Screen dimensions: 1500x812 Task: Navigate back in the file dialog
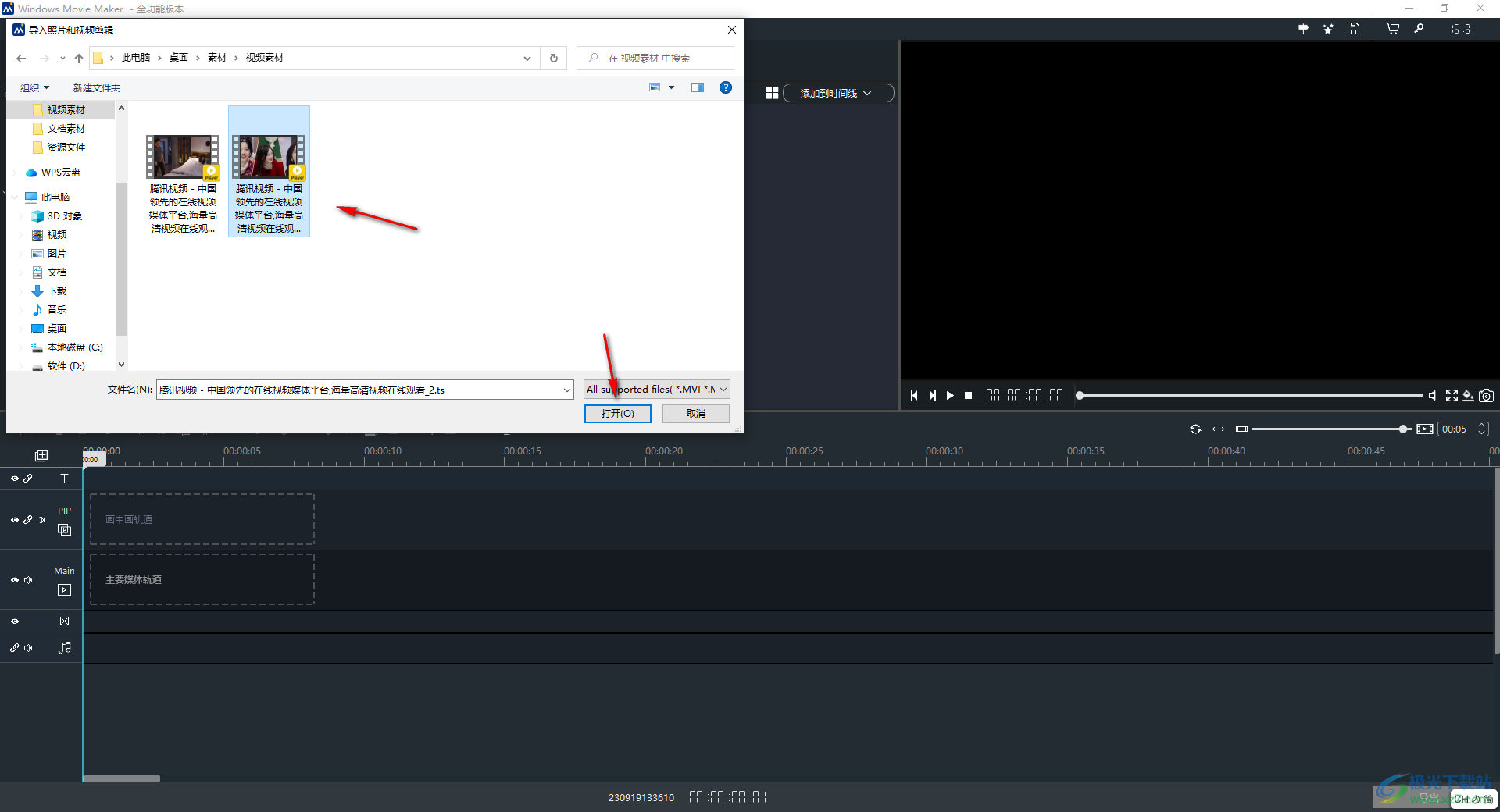tap(21, 58)
